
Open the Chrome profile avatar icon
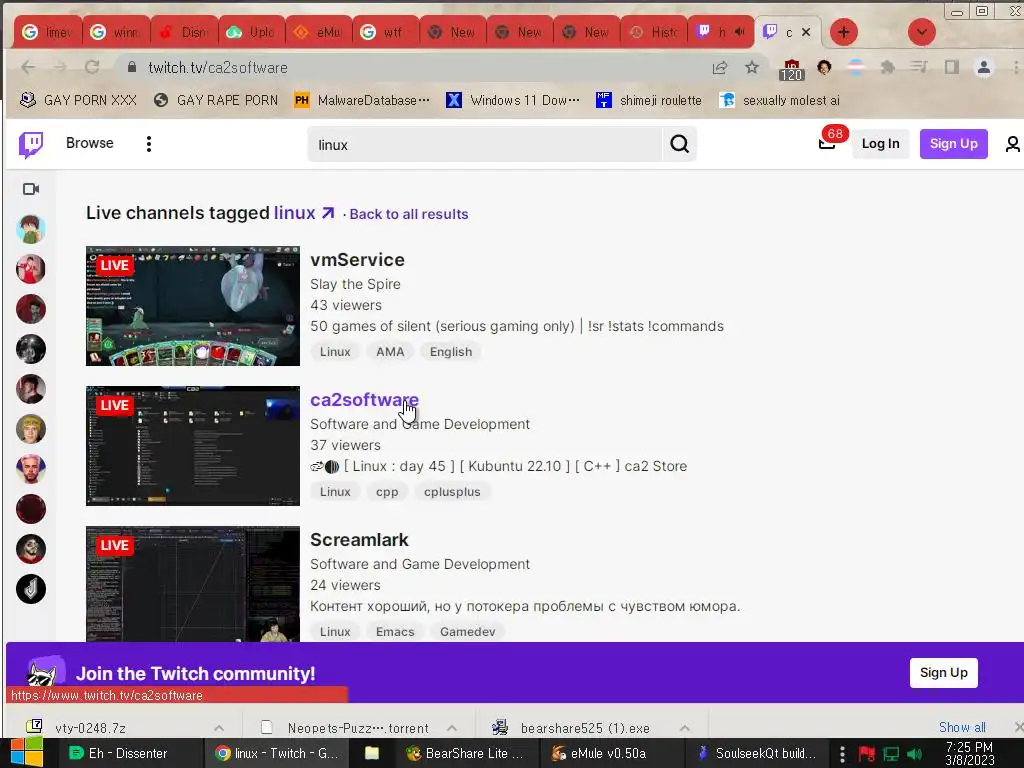(x=984, y=67)
